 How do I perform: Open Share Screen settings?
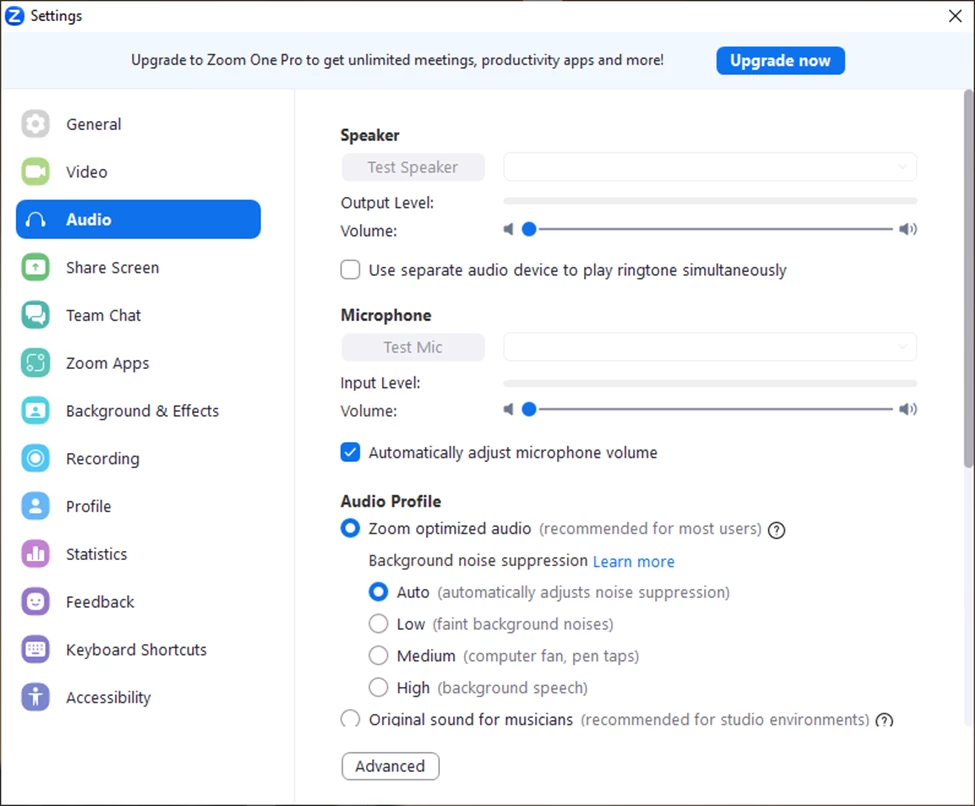pyautogui.click(x=138, y=267)
